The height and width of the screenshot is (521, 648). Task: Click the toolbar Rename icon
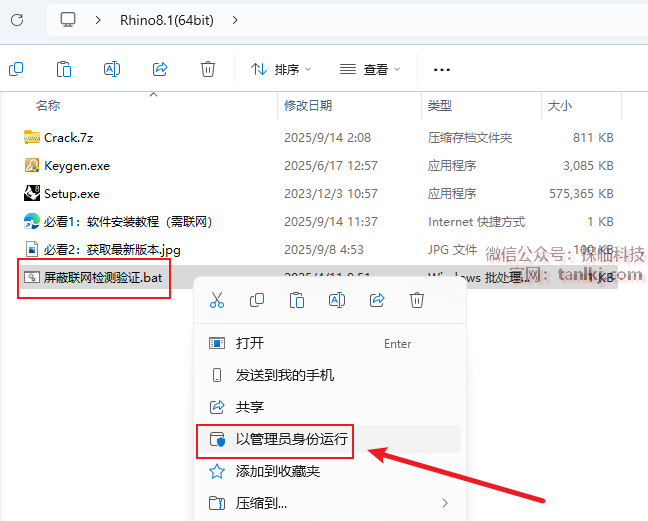112,69
